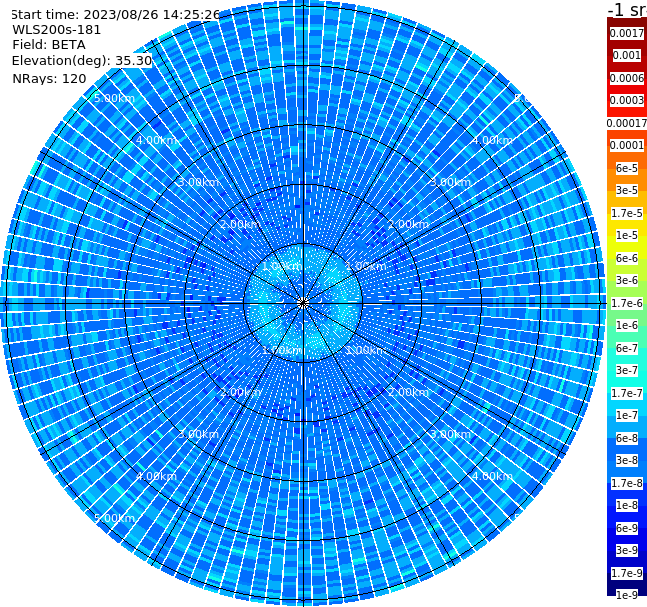Click the 0.001 dark red colorbar label

click(627, 55)
